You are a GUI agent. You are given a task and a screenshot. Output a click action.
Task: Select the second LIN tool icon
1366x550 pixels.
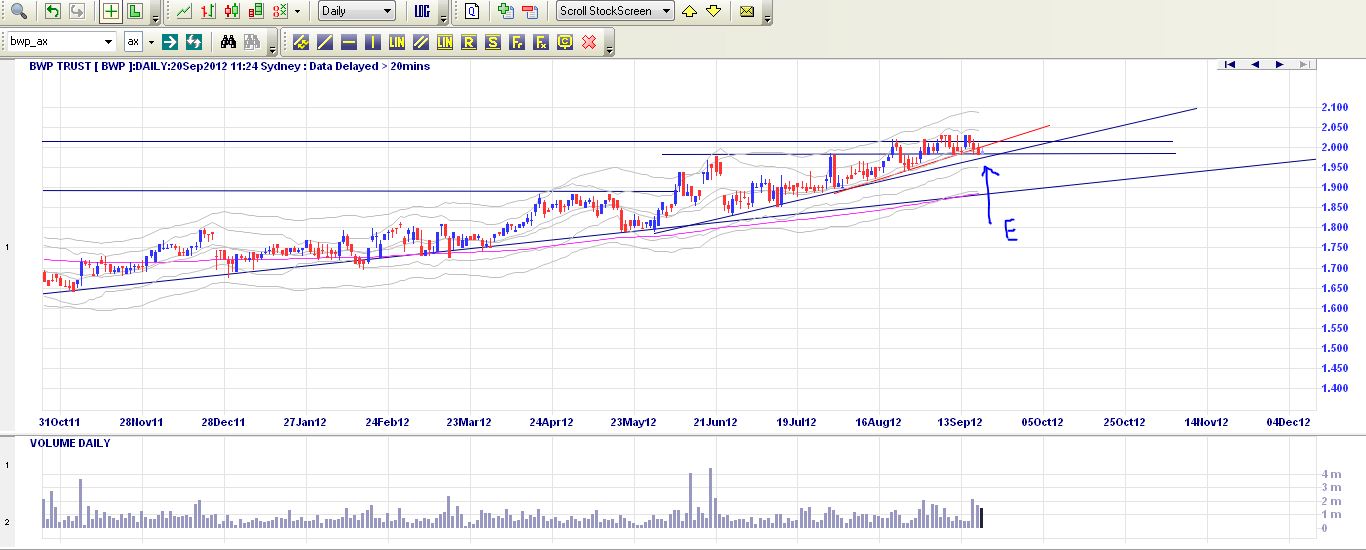445,42
